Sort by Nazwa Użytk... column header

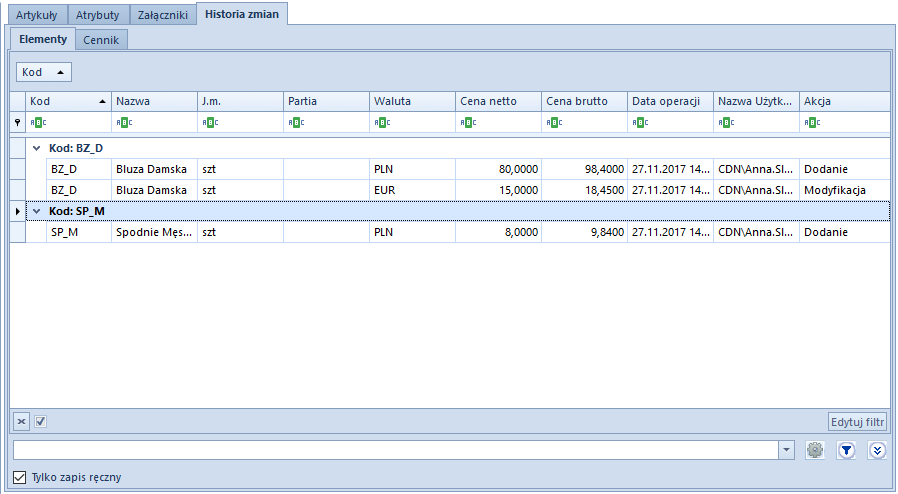pyautogui.click(x=756, y=101)
